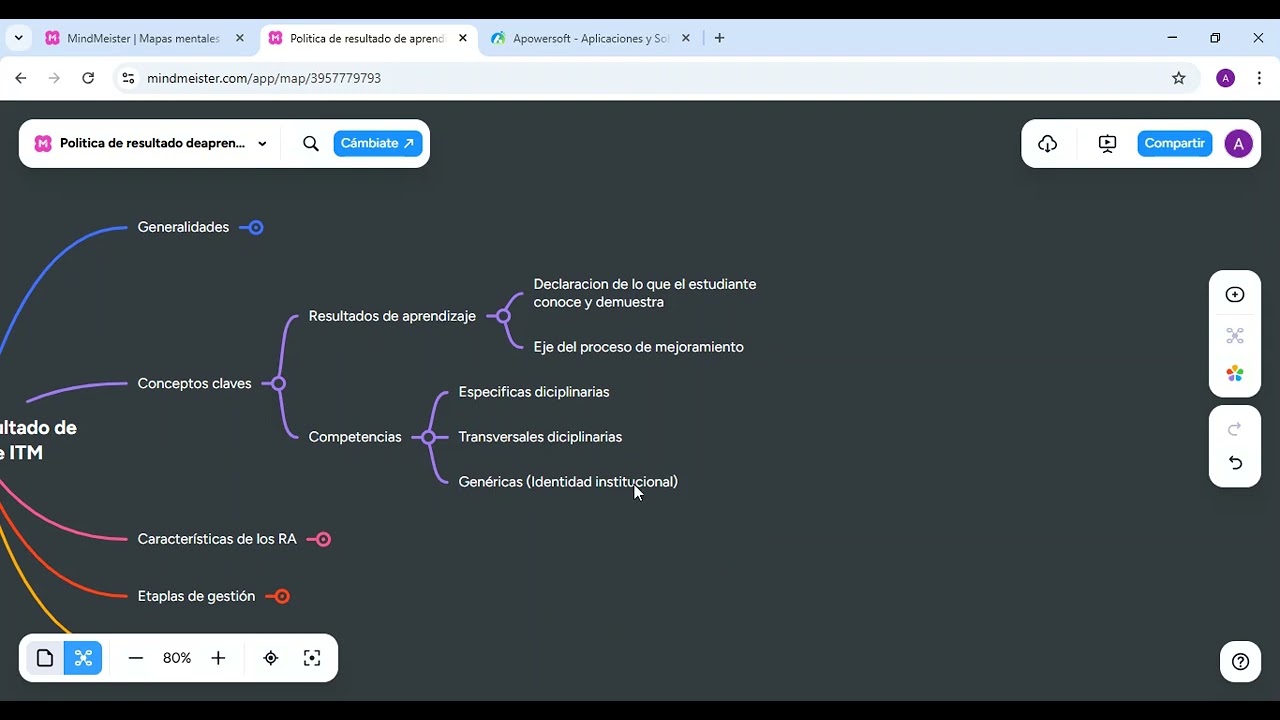Click the add topic plus icon
The width and height of the screenshot is (1280, 720).
pos(1235,294)
